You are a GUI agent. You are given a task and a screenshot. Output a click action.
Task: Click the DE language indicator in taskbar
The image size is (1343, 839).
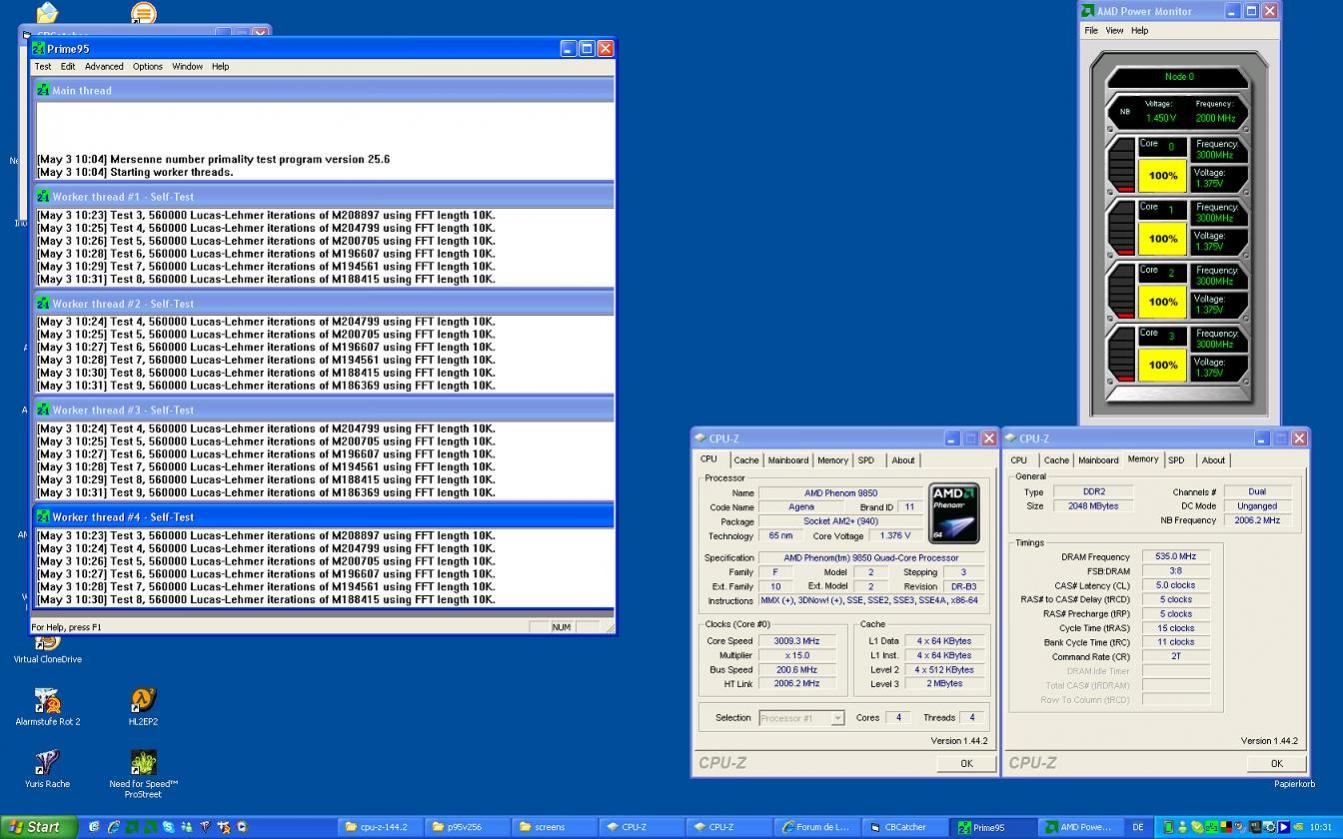coord(1138,827)
